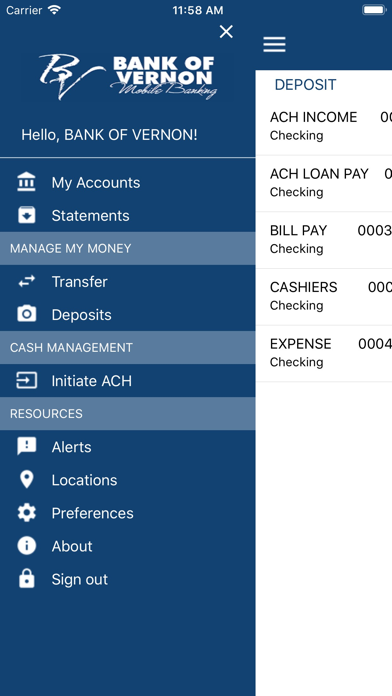Click the Alerts speech bubble icon
392x696 pixels.
point(27,447)
